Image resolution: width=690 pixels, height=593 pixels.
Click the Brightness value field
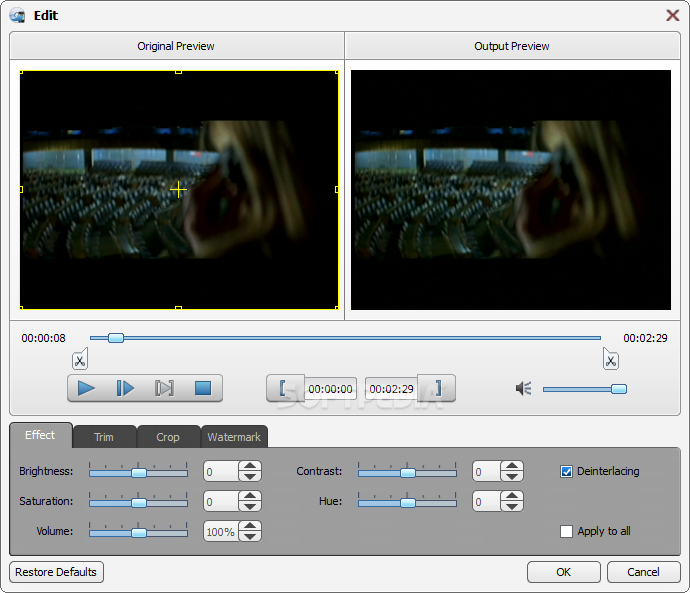pyautogui.click(x=221, y=472)
